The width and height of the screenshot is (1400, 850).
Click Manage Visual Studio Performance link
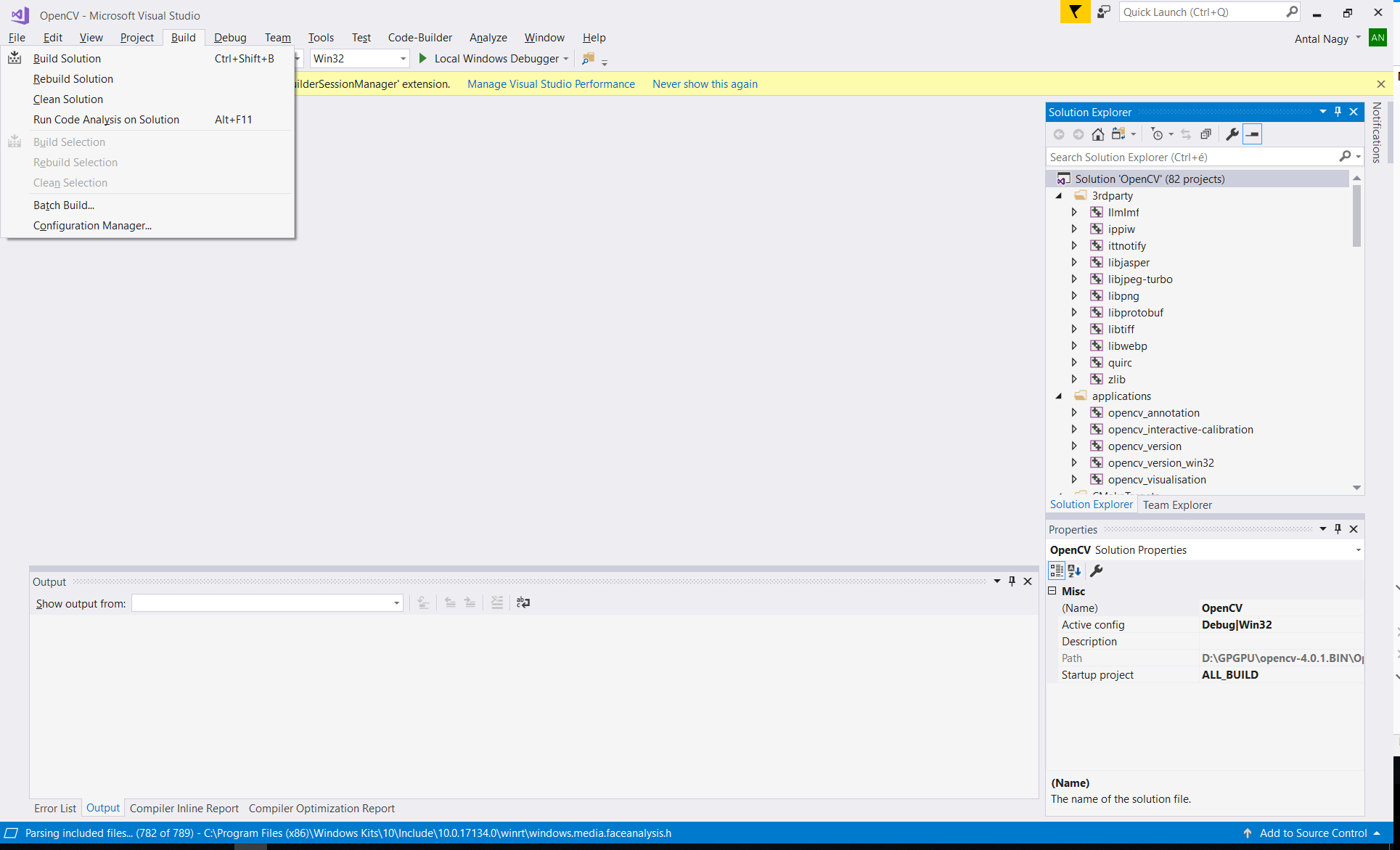click(x=551, y=84)
